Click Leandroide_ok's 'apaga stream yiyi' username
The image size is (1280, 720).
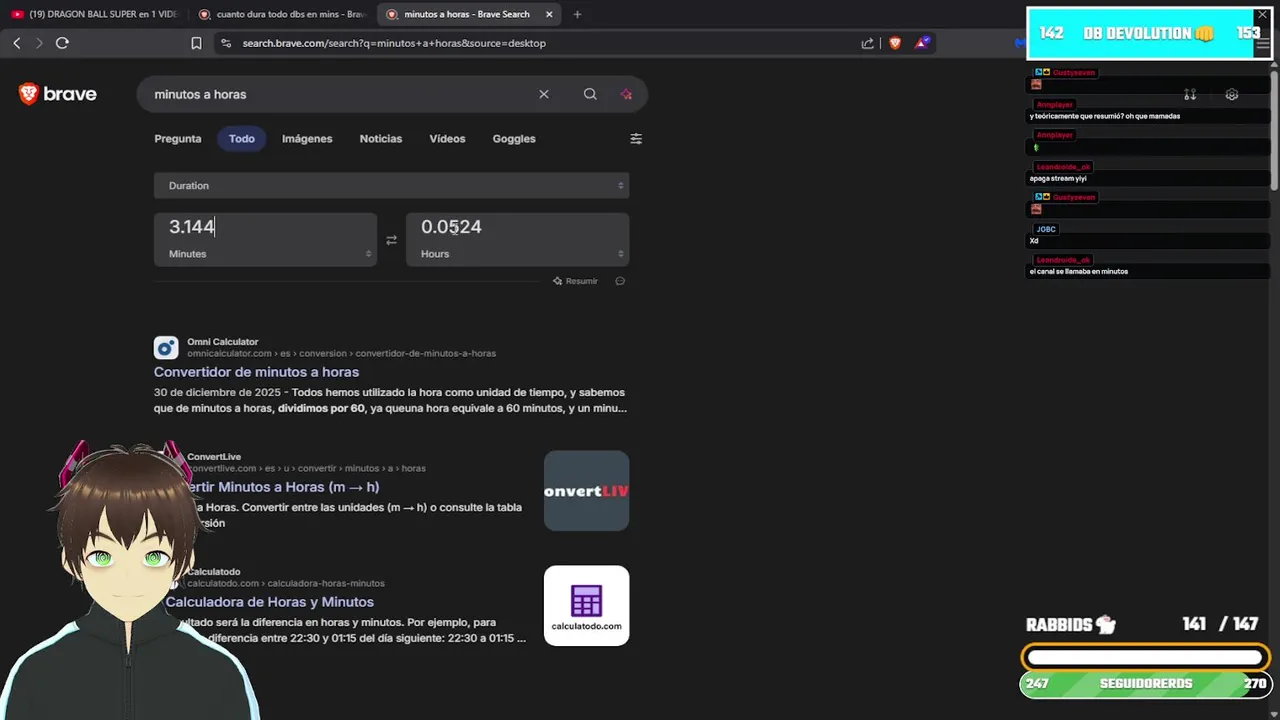pyautogui.click(x=1063, y=167)
